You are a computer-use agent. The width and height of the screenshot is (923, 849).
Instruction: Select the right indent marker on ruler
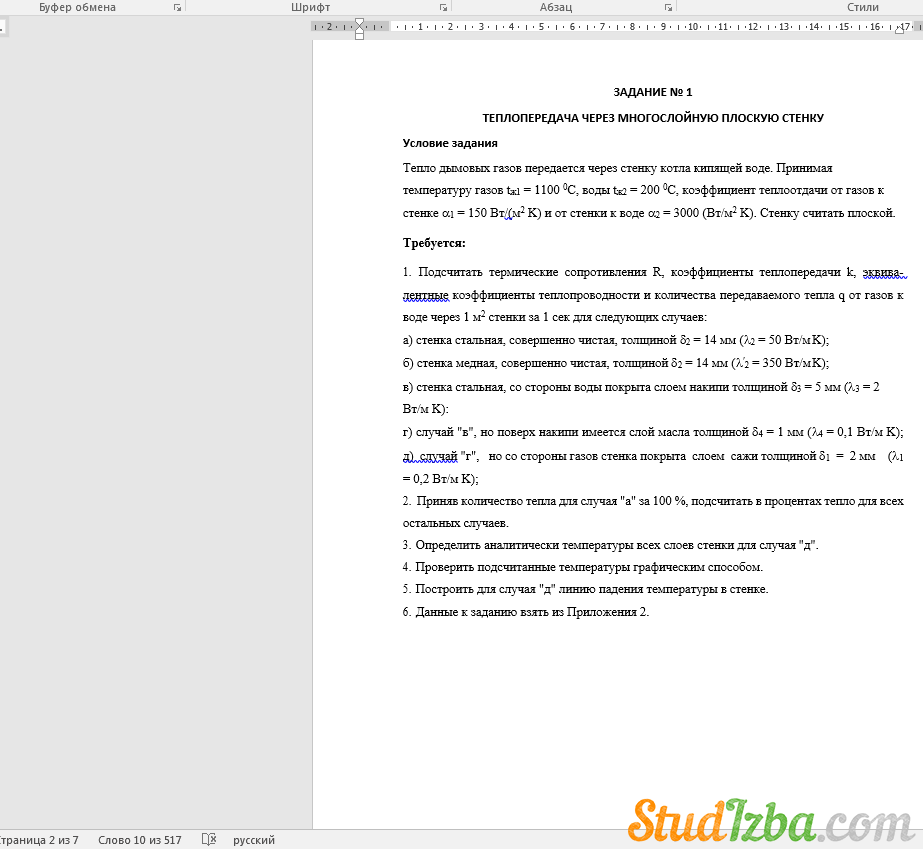point(899,29)
